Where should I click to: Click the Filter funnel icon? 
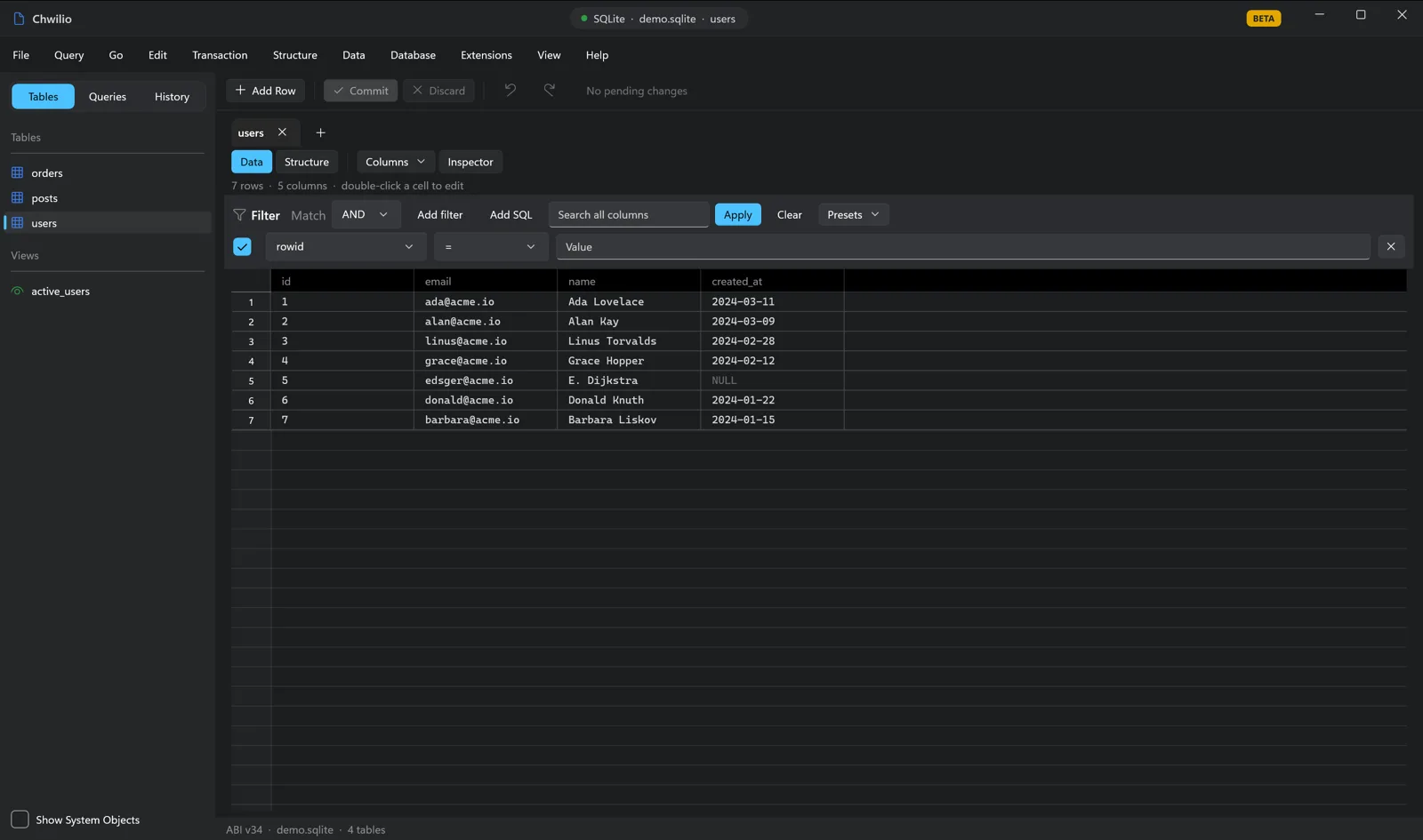click(x=239, y=215)
